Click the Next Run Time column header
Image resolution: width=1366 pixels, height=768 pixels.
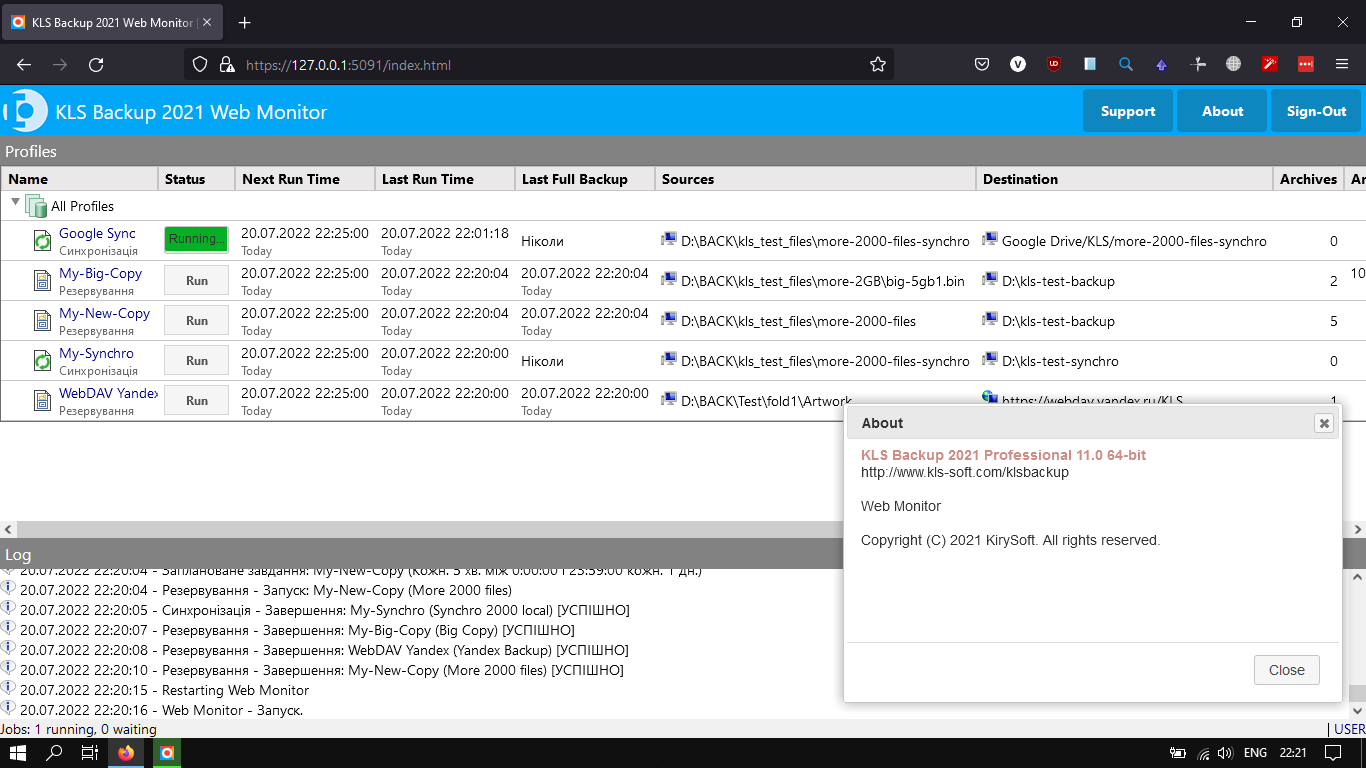[x=305, y=179]
